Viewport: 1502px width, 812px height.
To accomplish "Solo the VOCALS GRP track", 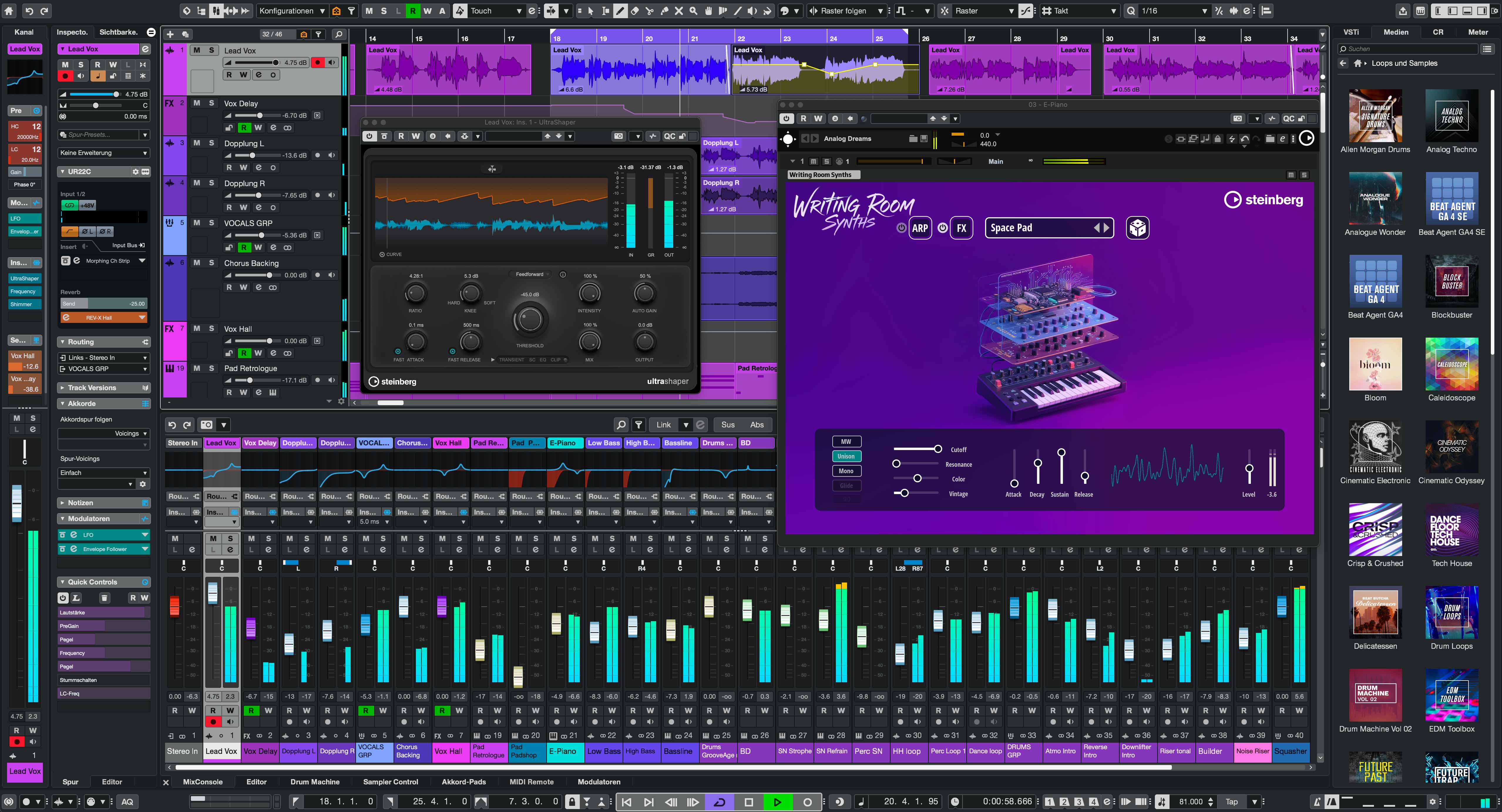I will [x=211, y=223].
